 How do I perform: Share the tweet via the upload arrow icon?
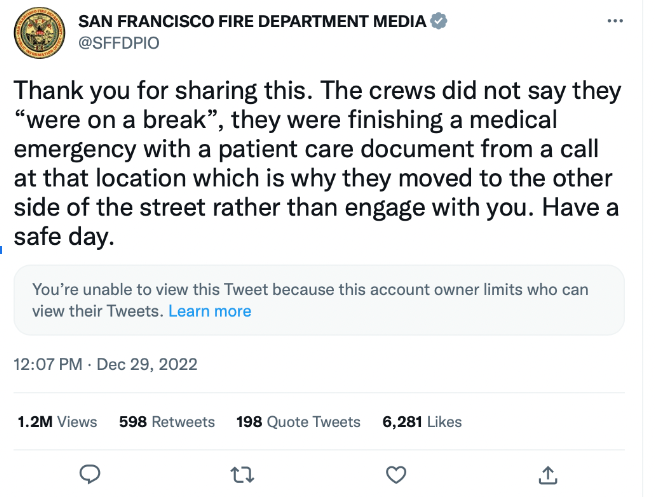pos(548,473)
